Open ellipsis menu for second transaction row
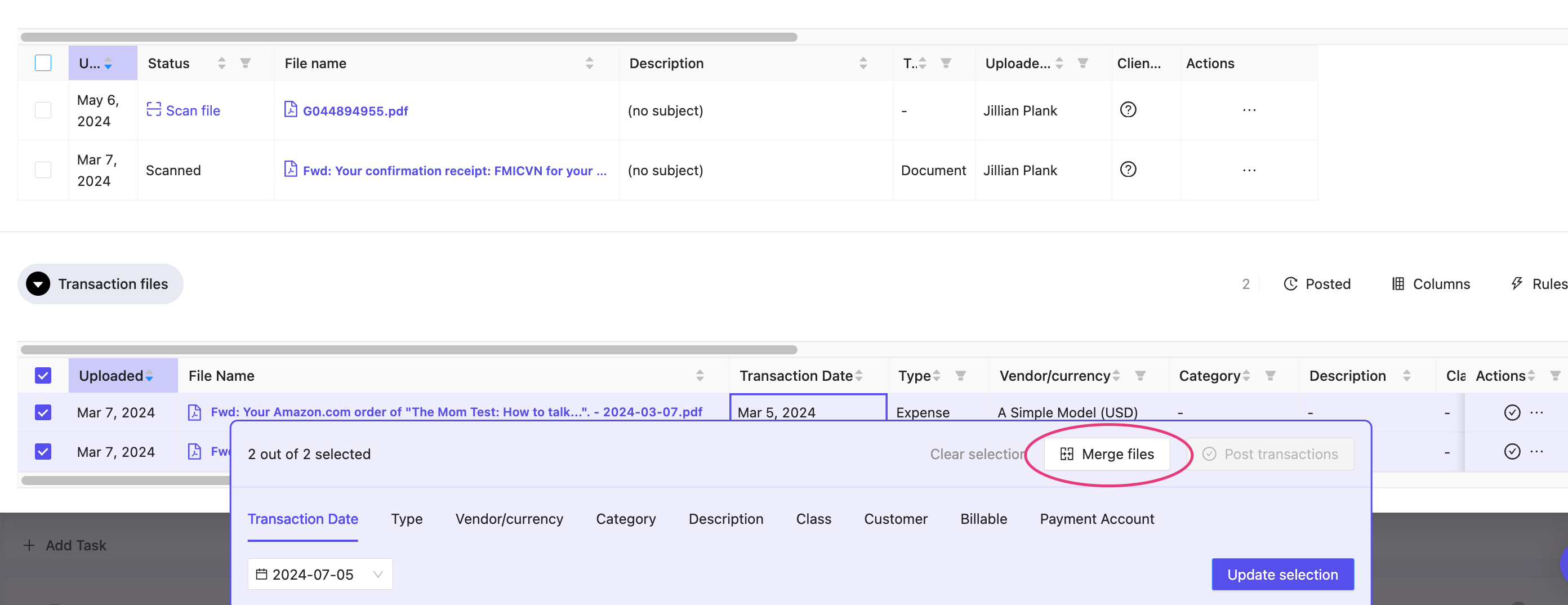 1537,451
